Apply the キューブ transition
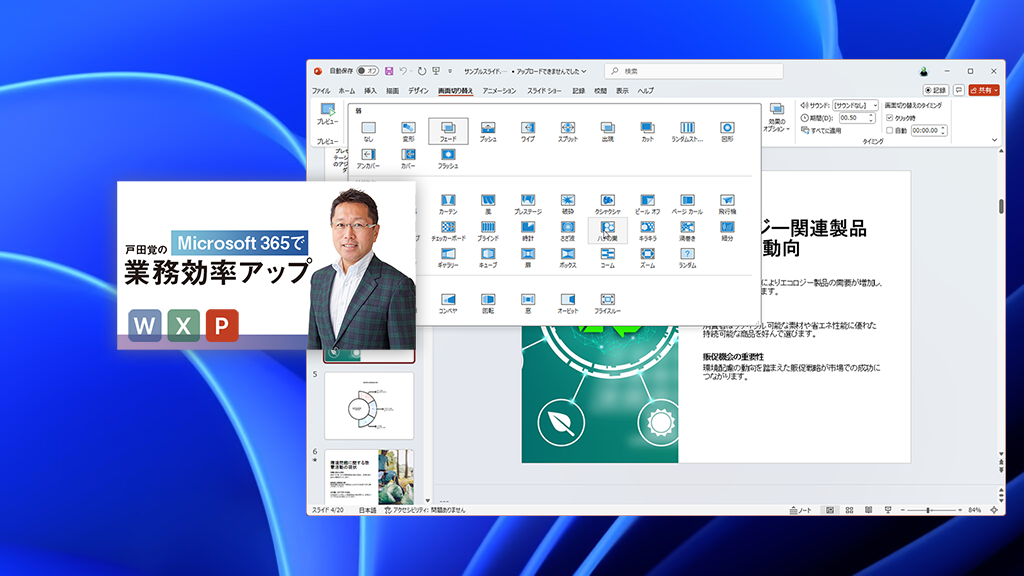The height and width of the screenshot is (576, 1024). [x=488, y=257]
